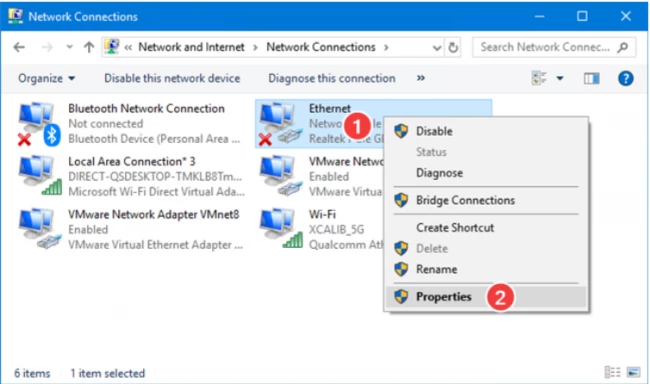650x384 pixels.
Task: Click the refresh icon in address bar
Action: pos(453,47)
